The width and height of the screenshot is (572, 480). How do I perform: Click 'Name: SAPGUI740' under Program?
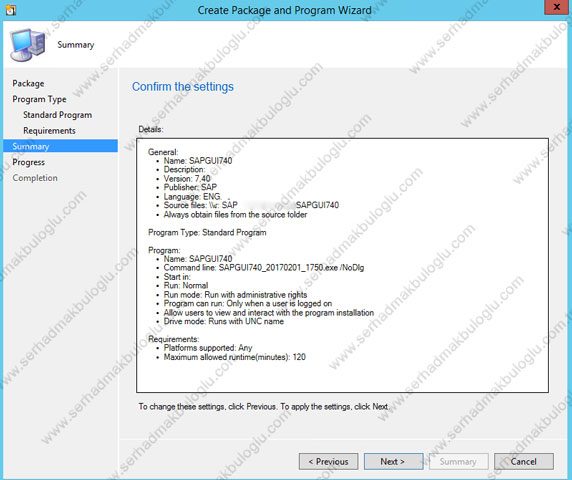pyautogui.click(x=198, y=259)
